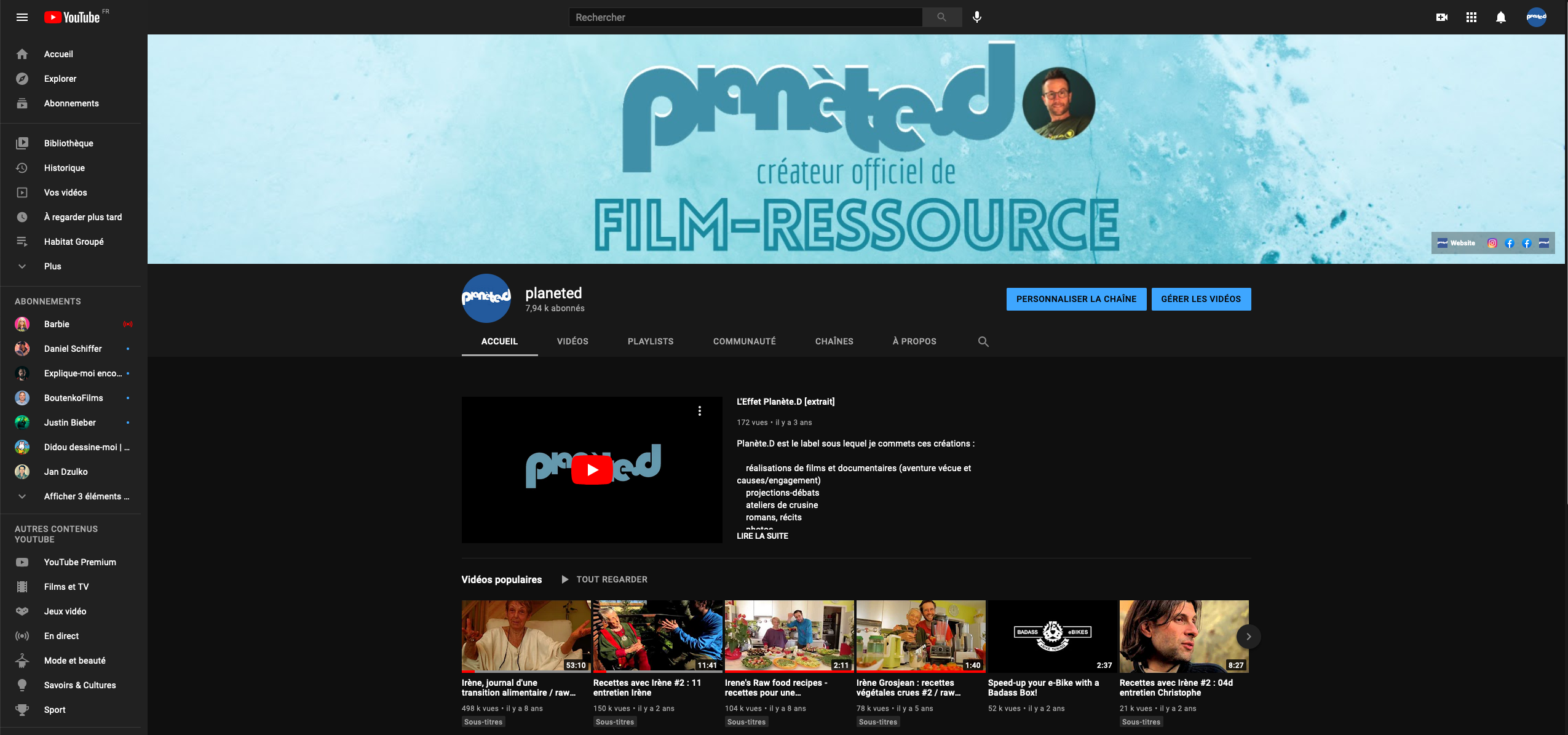The image size is (1568, 735).
Task: Open the L'Effet Planète.D [extrait] title
Action: point(785,402)
